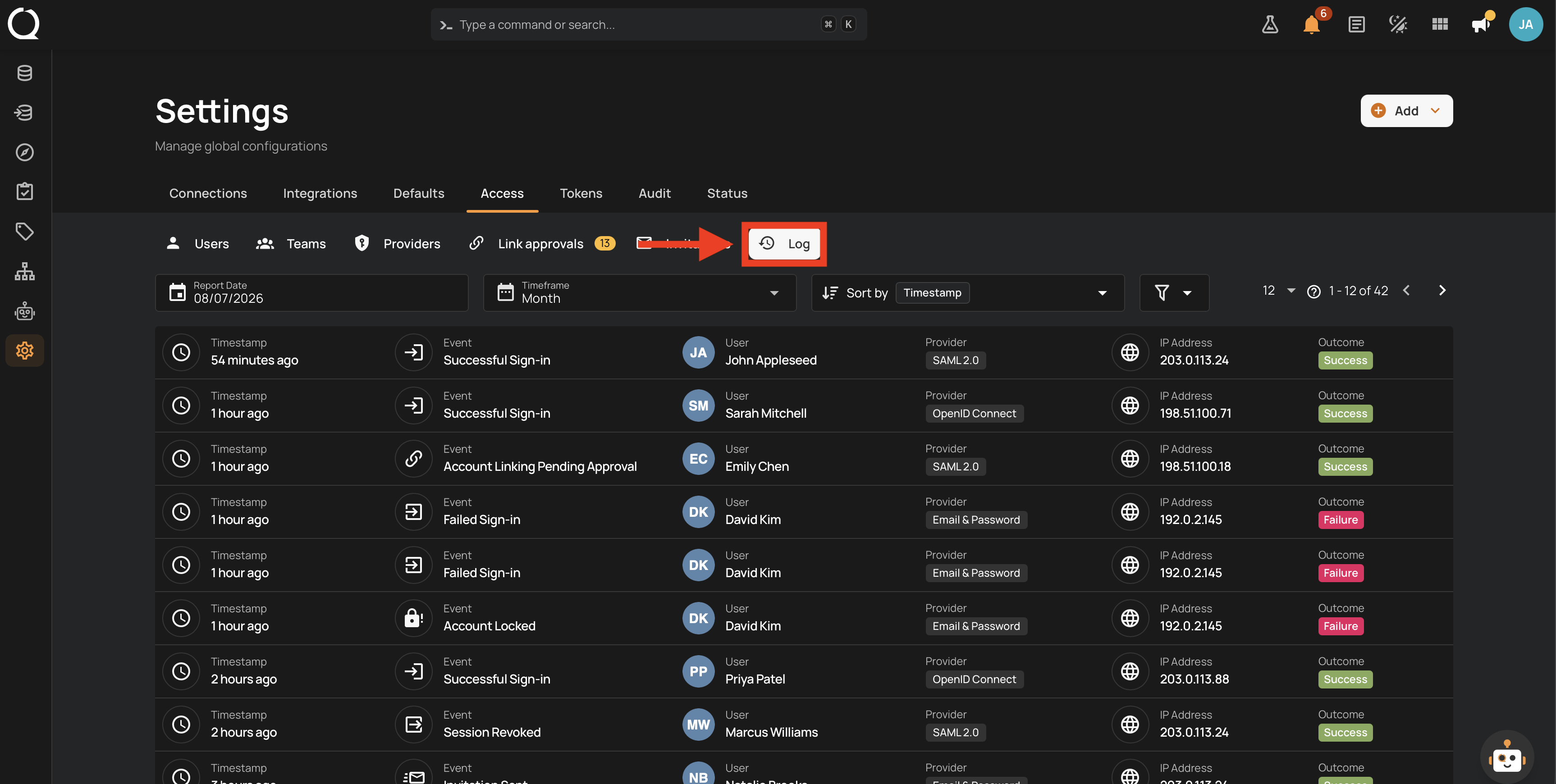Click the Report Date 08/07/2026 field
Screen dimensions: 1556x784
click(311, 292)
